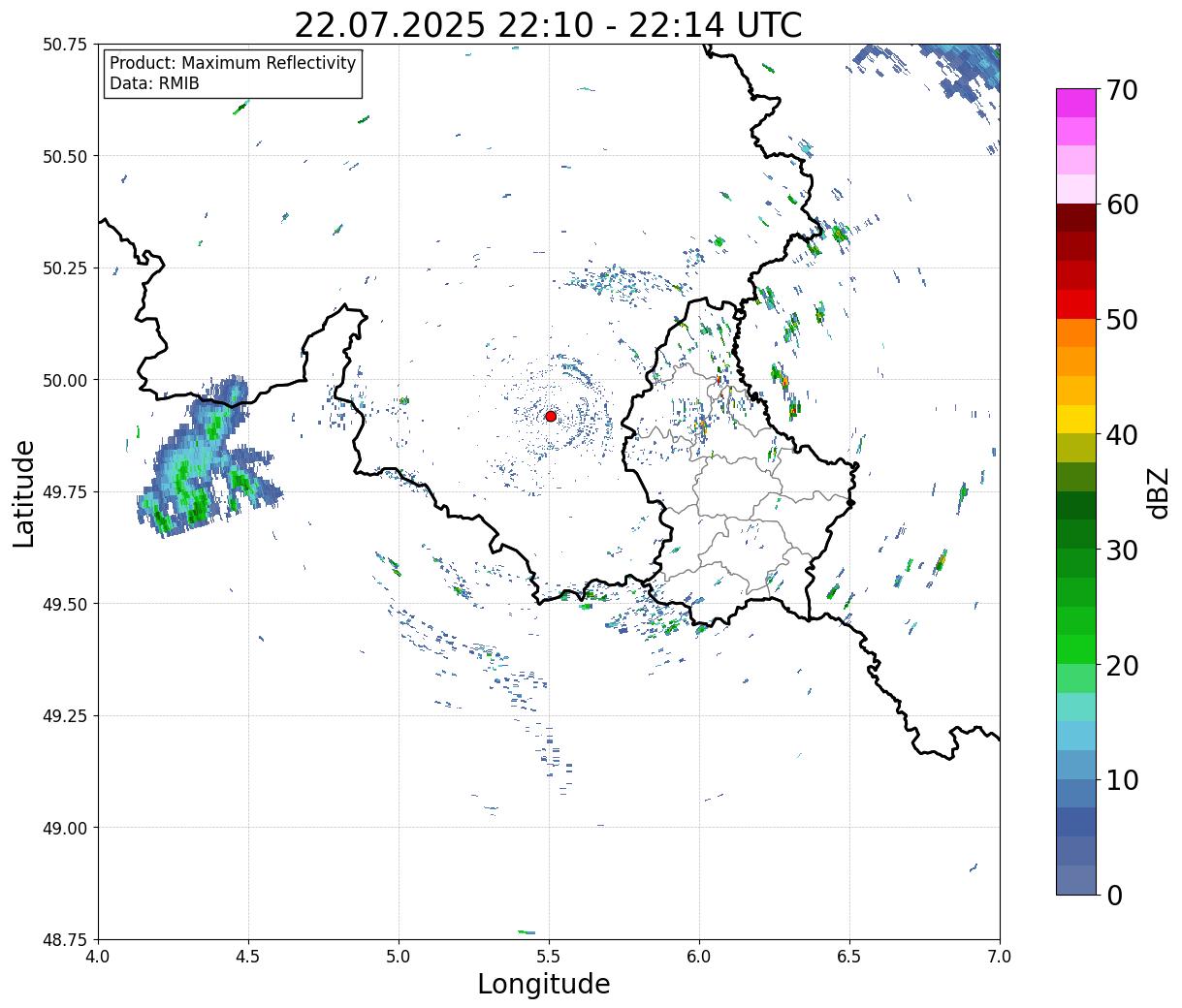This screenshot has height=1008, width=1182.
Task: Click longitude tick label 4.5
Action: pos(249,957)
